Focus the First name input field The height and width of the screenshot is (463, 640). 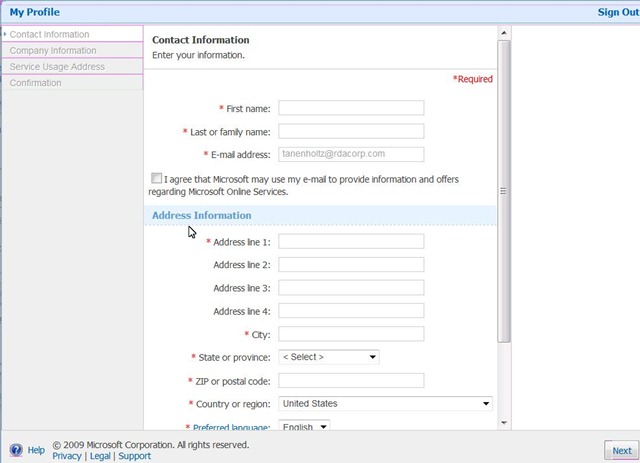click(x=351, y=108)
